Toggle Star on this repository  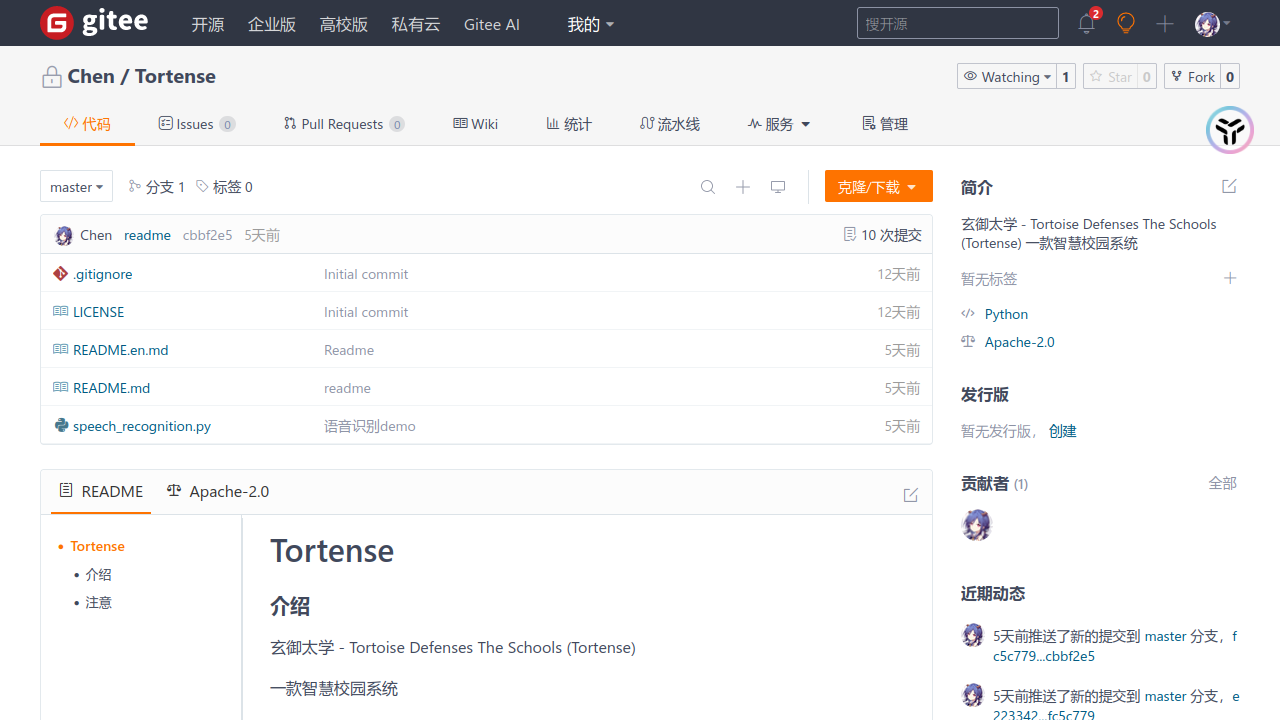(x=1110, y=77)
